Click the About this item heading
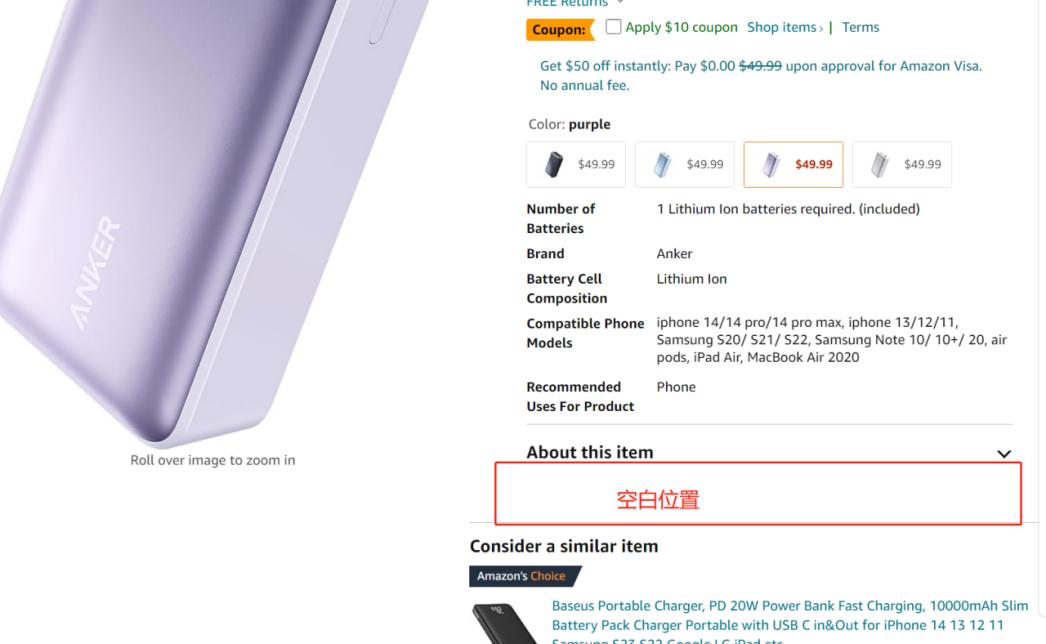 pyautogui.click(x=589, y=452)
